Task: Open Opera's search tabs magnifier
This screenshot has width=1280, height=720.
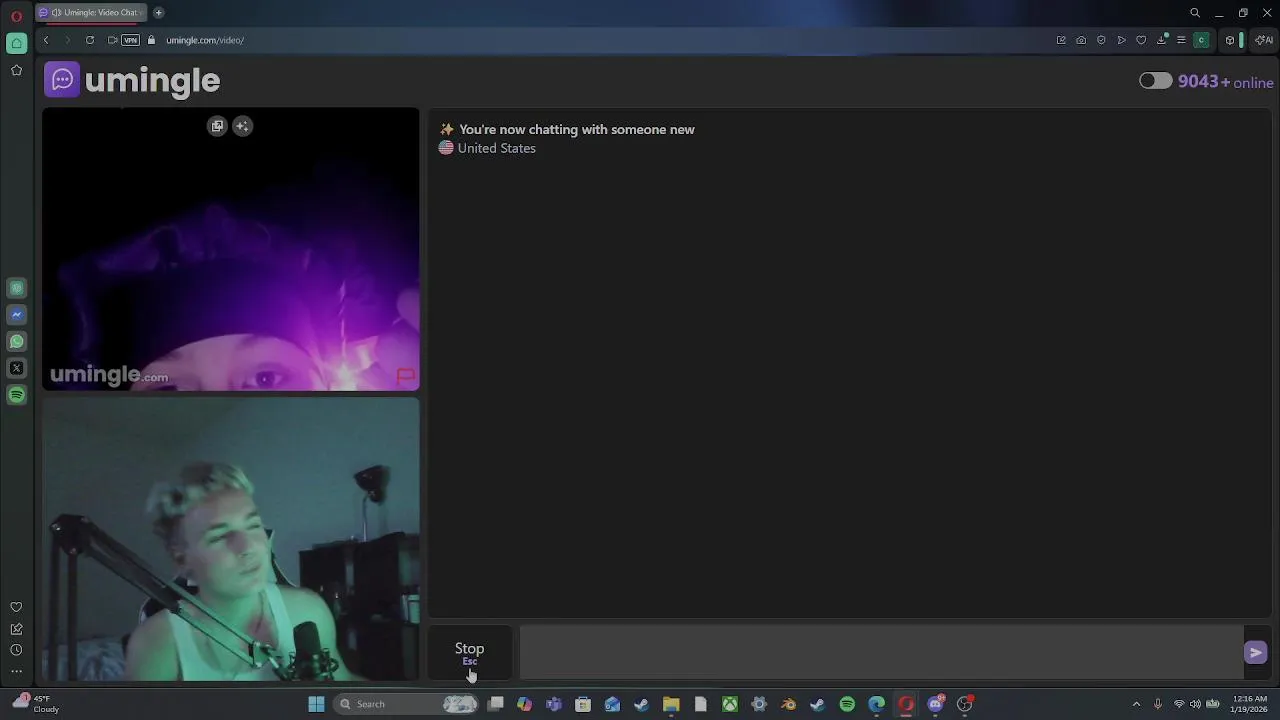Action: (1195, 13)
